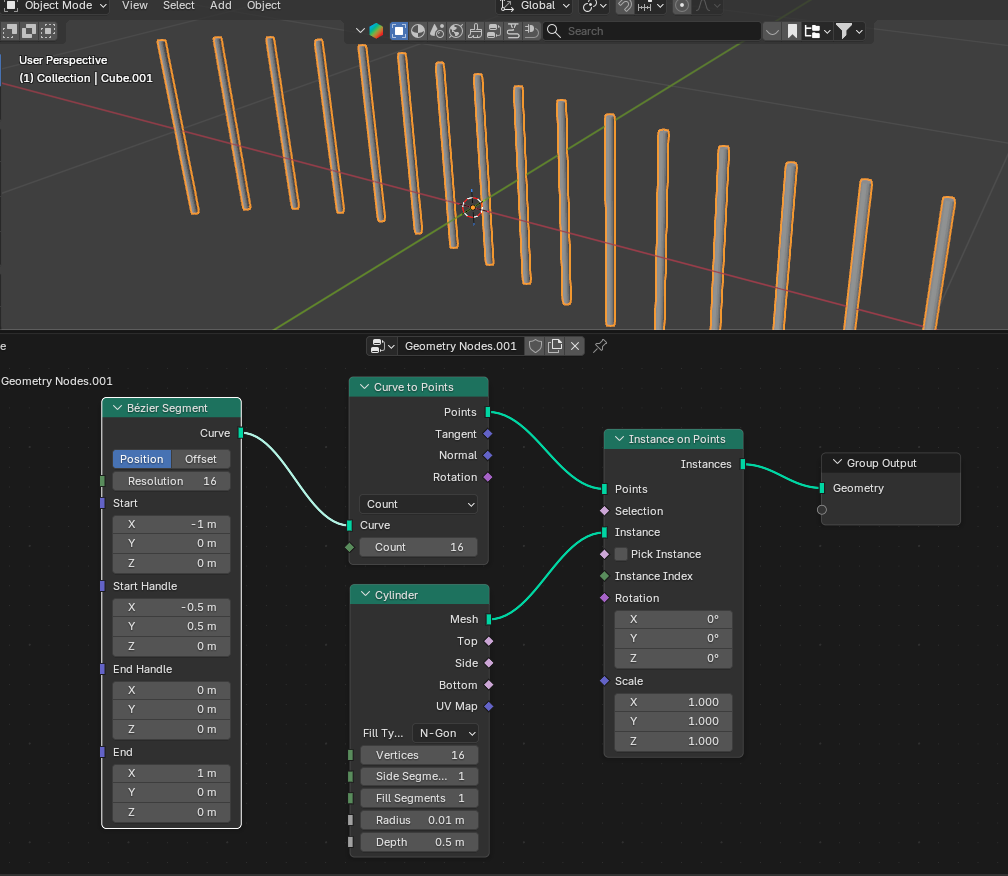Click the Count 16 value slider
Image resolution: width=1008 pixels, height=876 pixels.
coord(418,547)
